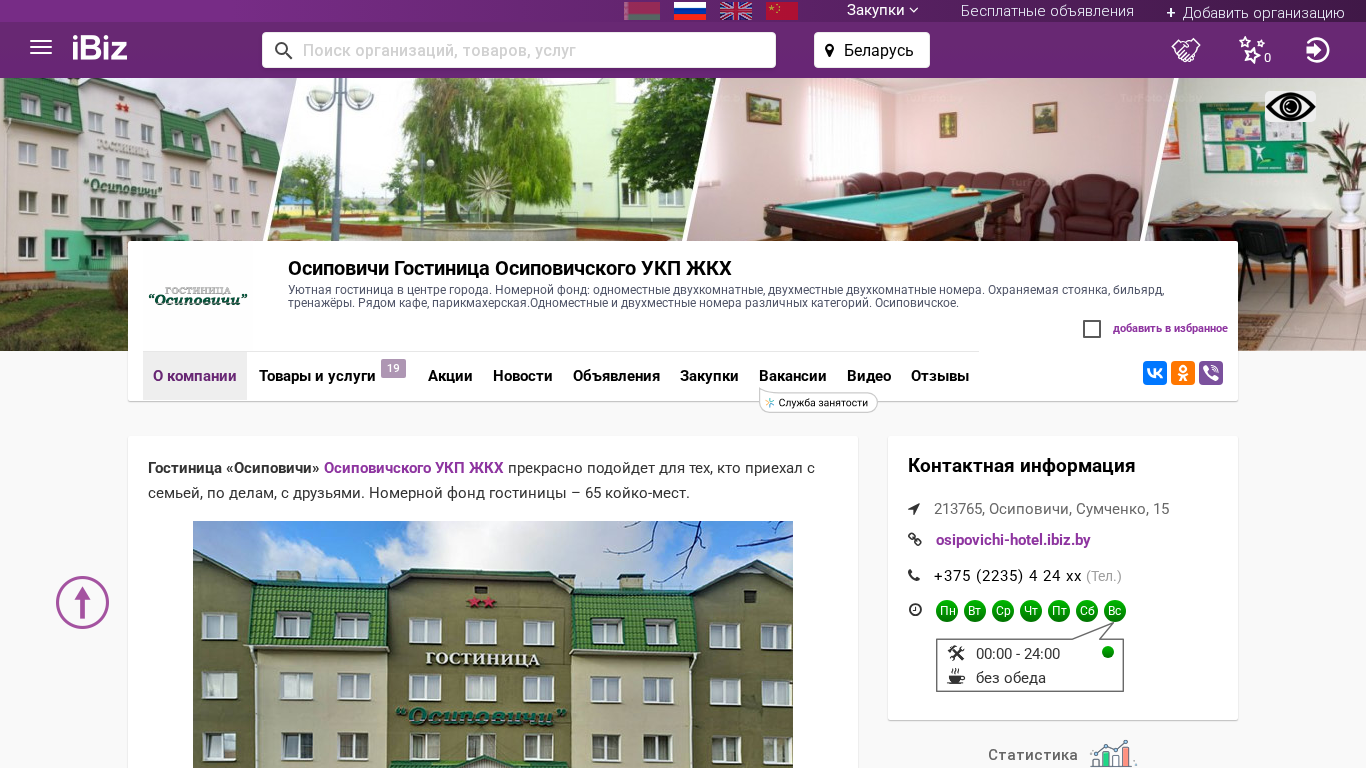Share the page on VK
The width and height of the screenshot is (1366, 768).
pyautogui.click(x=1155, y=373)
